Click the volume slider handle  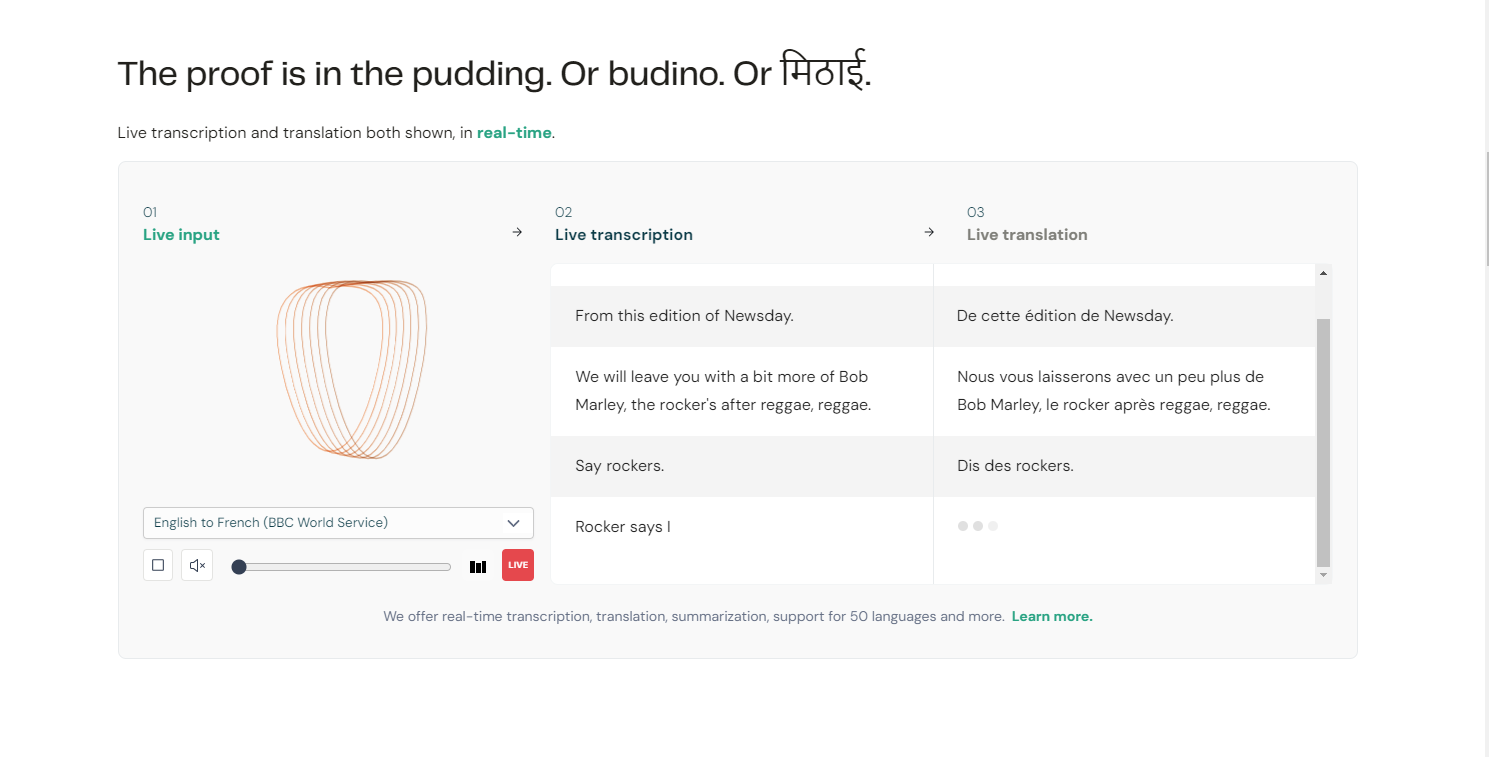(x=239, y=567)
